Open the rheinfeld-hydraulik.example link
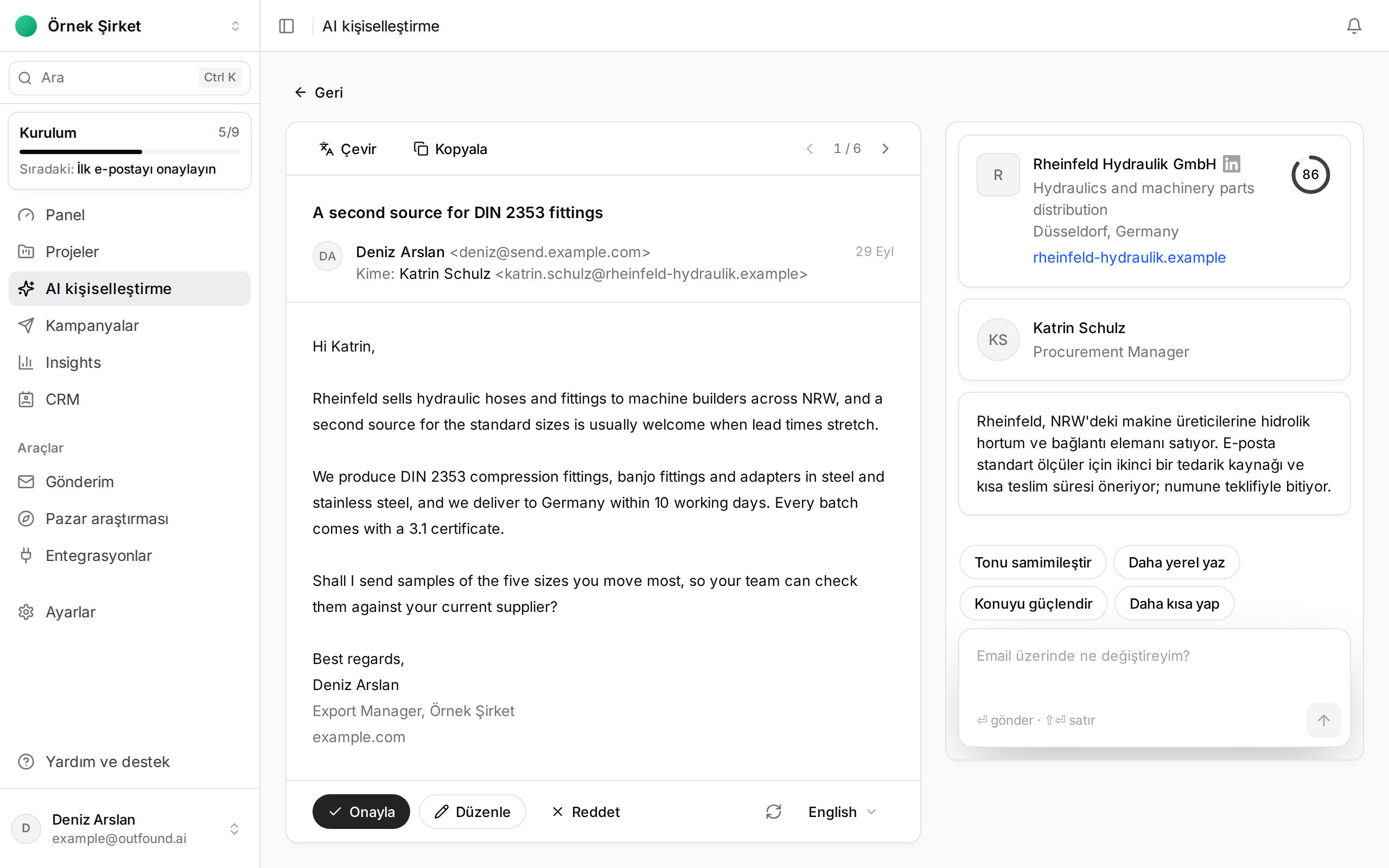The height and width of the screenshot is (868, 1389). [x=1129, y=257]
